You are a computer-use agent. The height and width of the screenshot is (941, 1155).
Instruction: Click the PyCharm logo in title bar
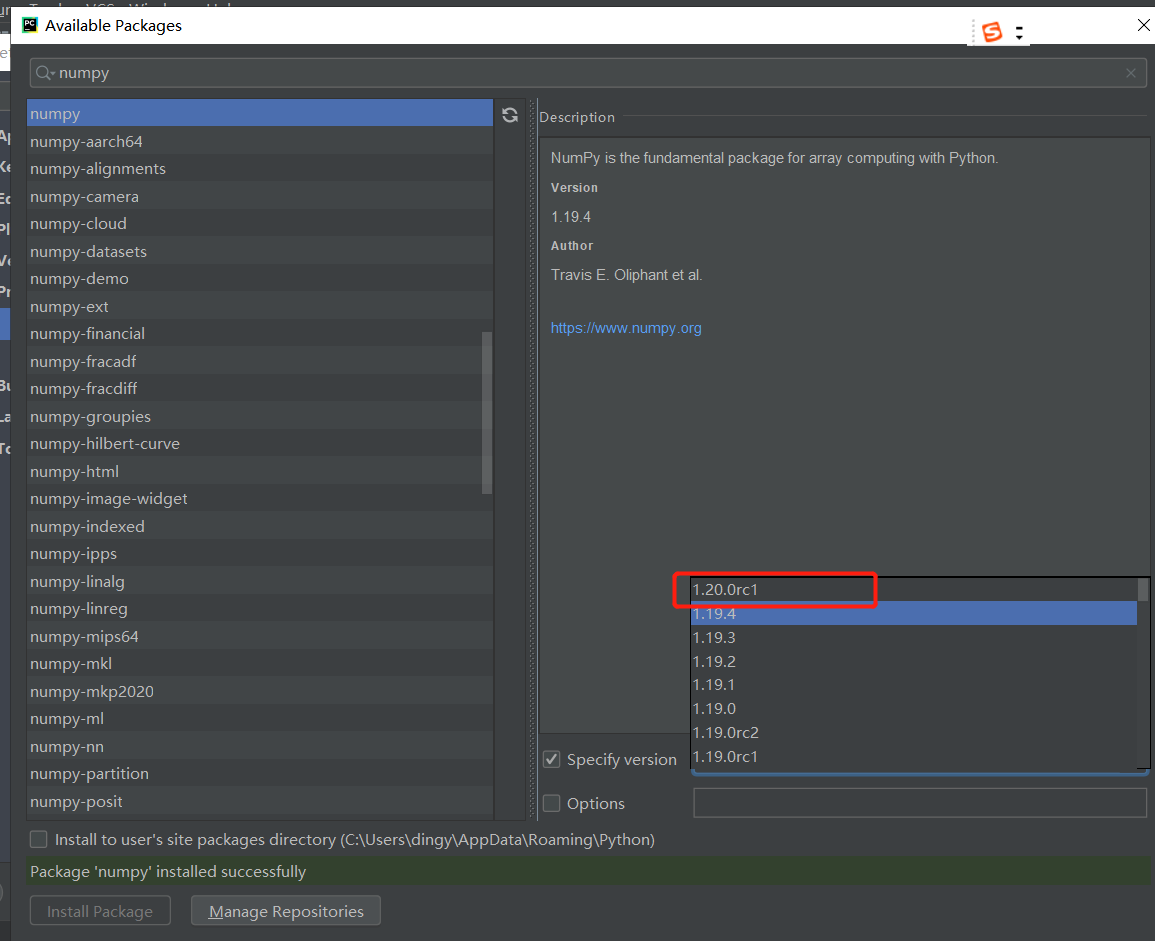(29, 25)
